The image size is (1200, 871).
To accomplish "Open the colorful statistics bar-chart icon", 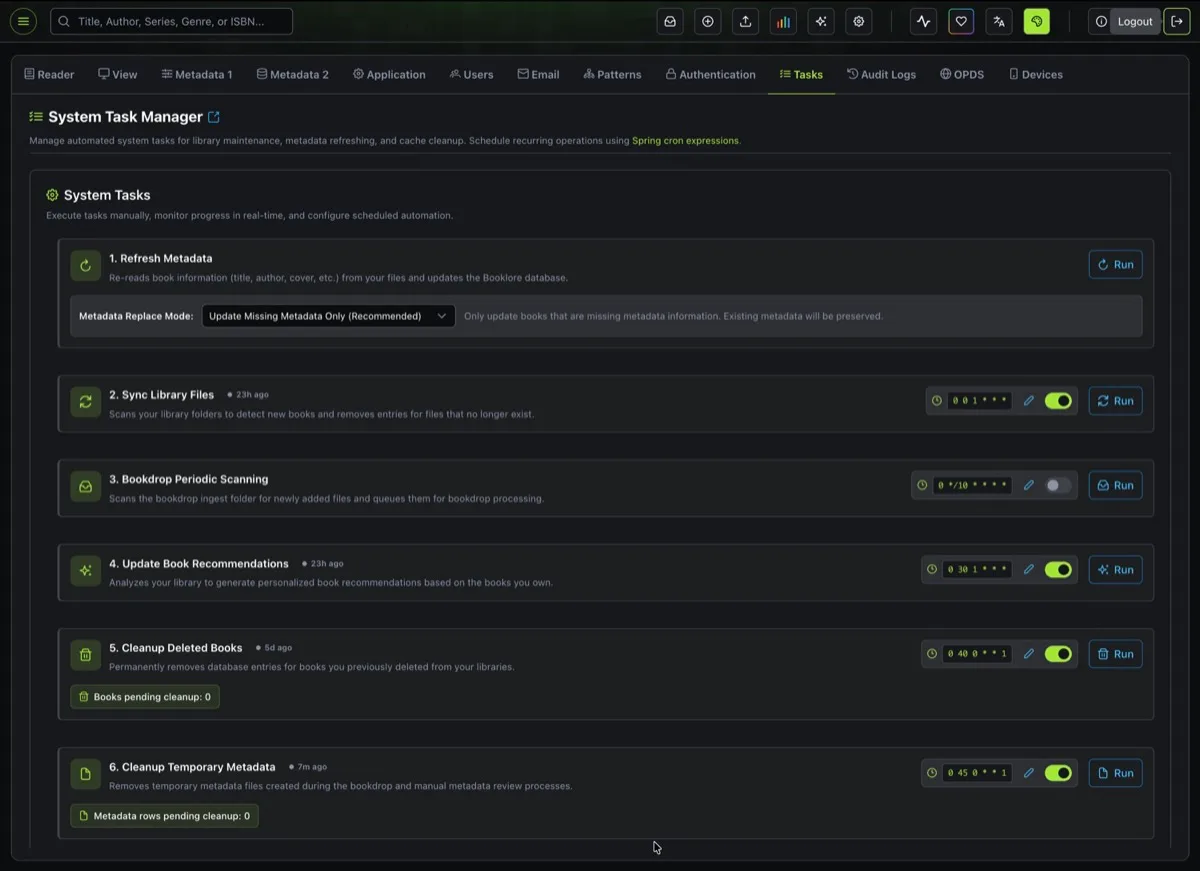I will [783, 21].
